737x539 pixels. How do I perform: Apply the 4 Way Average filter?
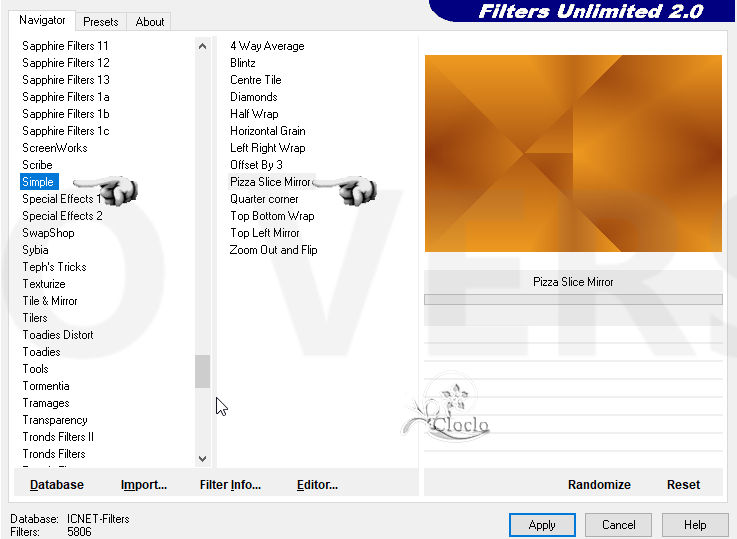coord(267,46)
